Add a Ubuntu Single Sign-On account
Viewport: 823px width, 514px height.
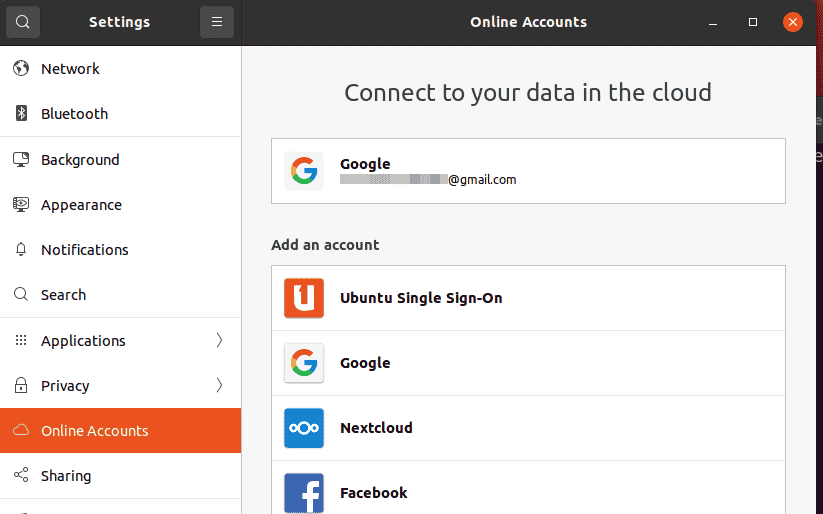pyautogui.click(x=528, y=298)
